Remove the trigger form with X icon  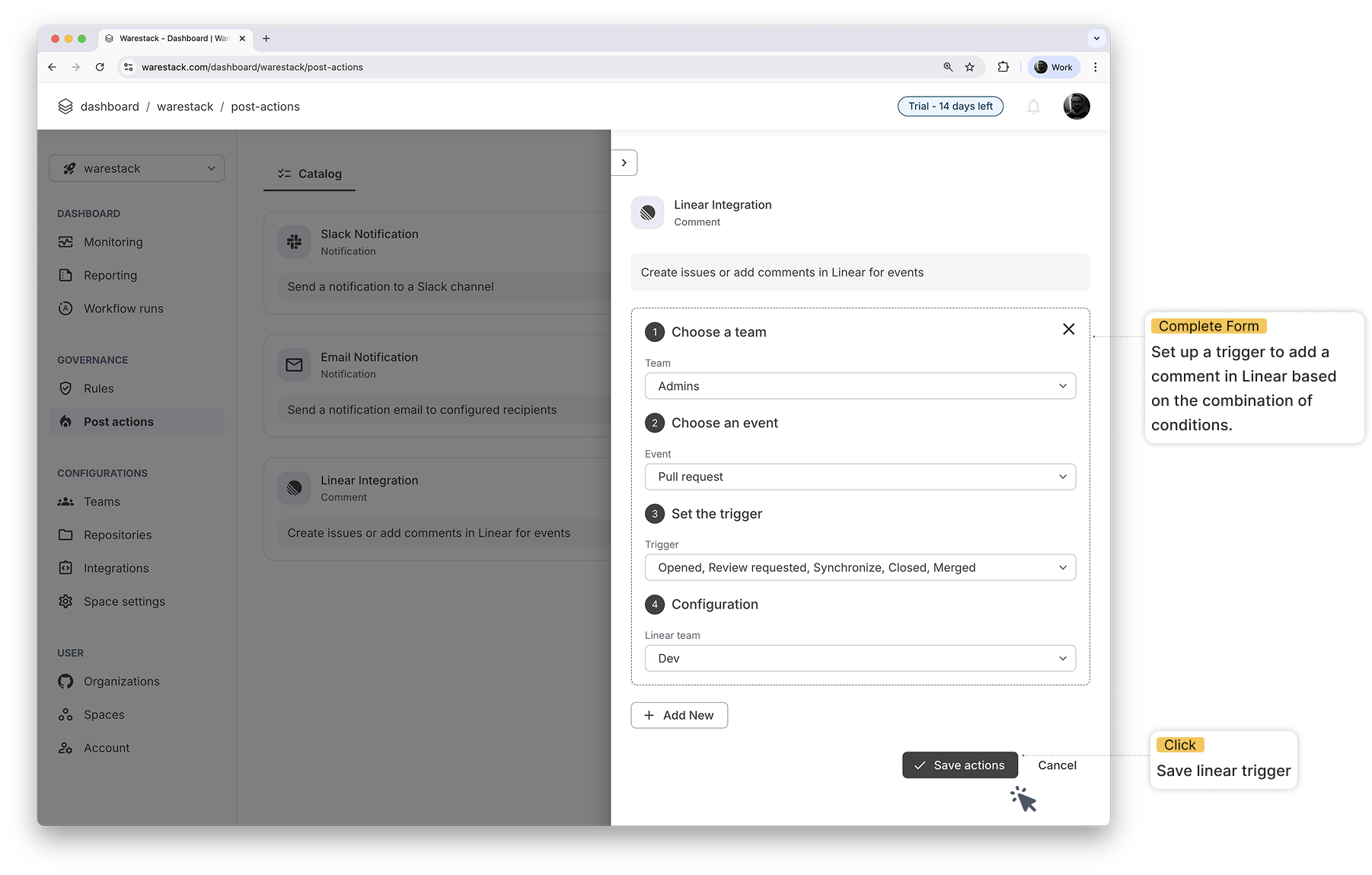(1068, 329)
